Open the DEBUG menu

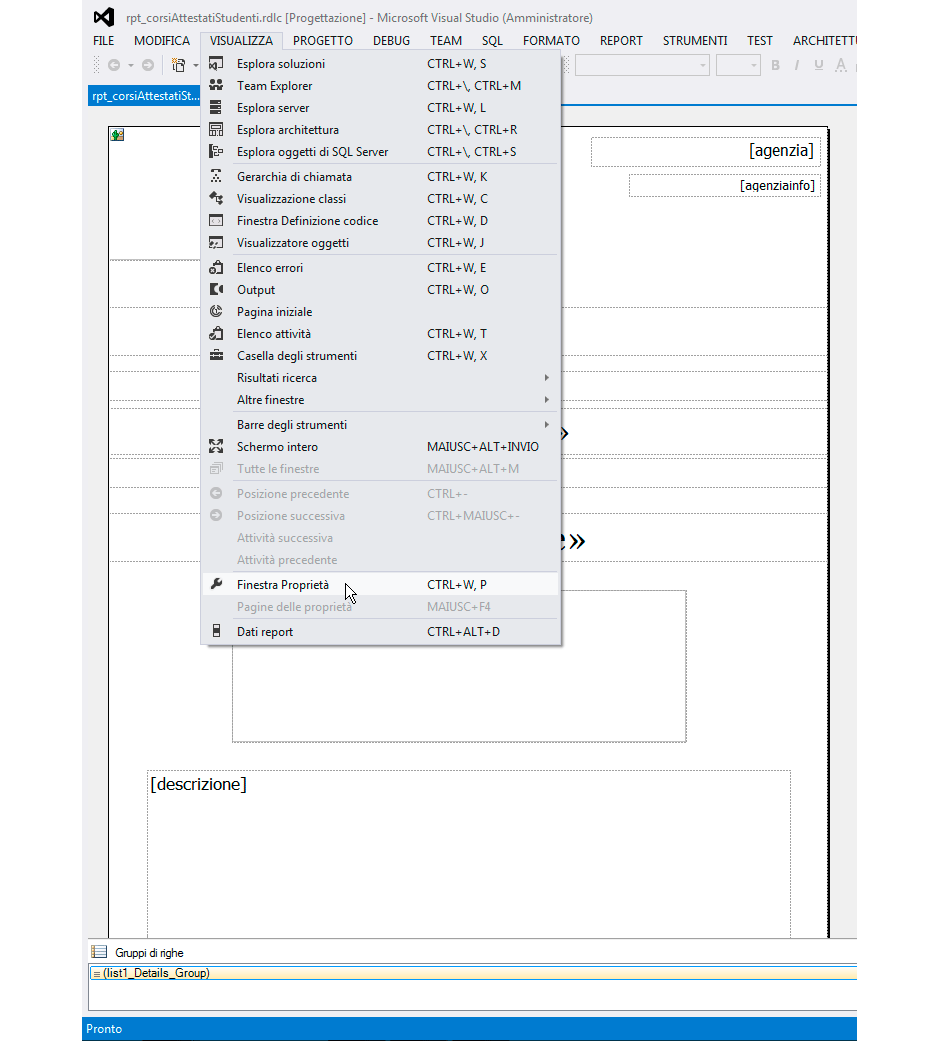point(392,40)
